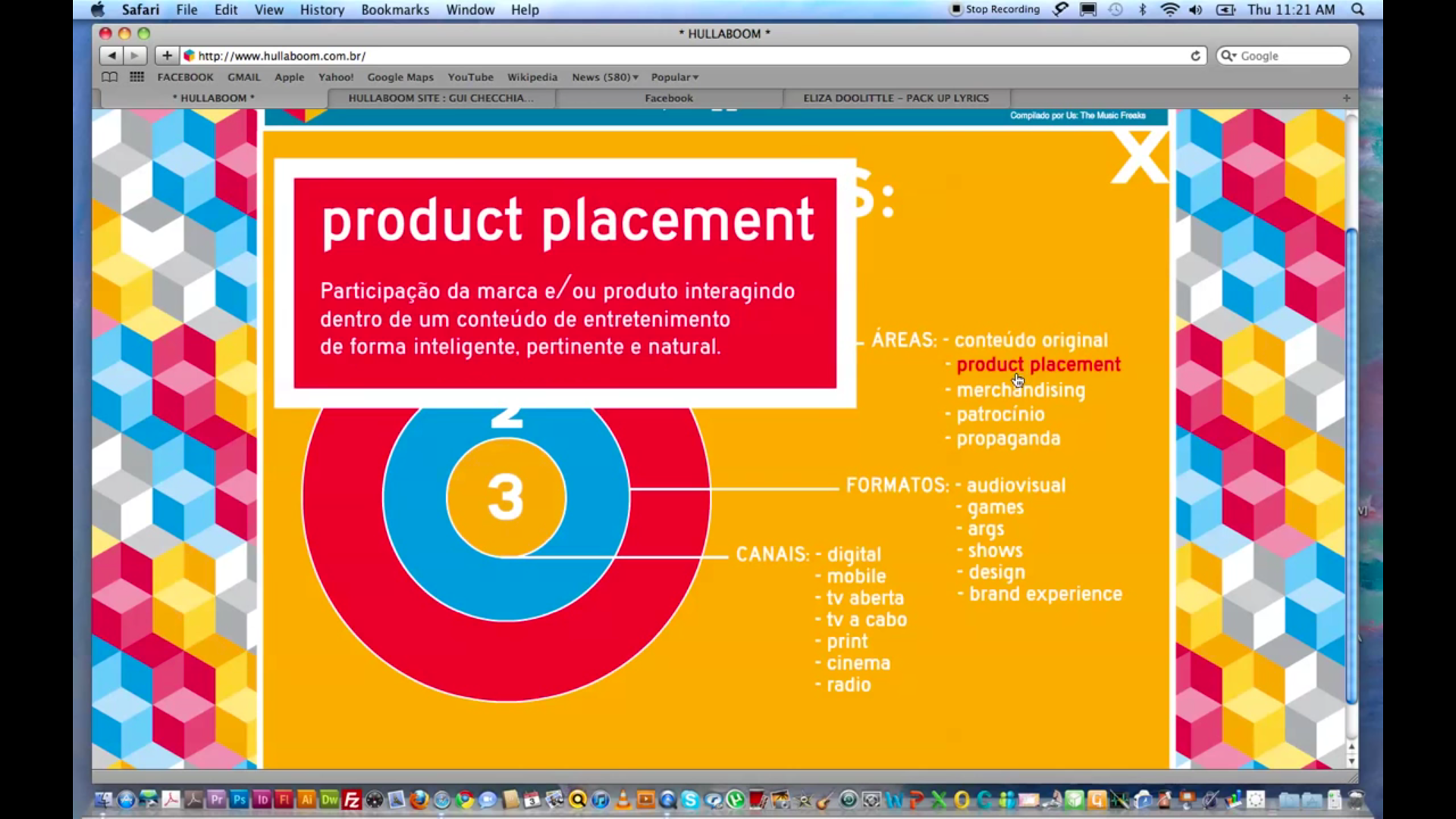Click Stop Recording in the menu bar

coord(996,9)
